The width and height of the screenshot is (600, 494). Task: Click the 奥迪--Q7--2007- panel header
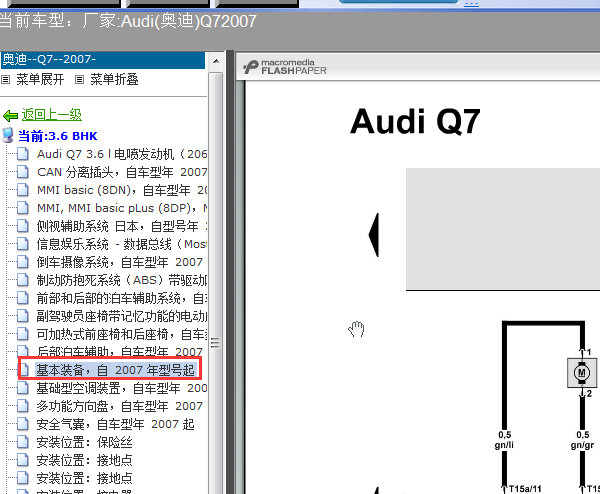pyautogui.click(x=103, y=60)
